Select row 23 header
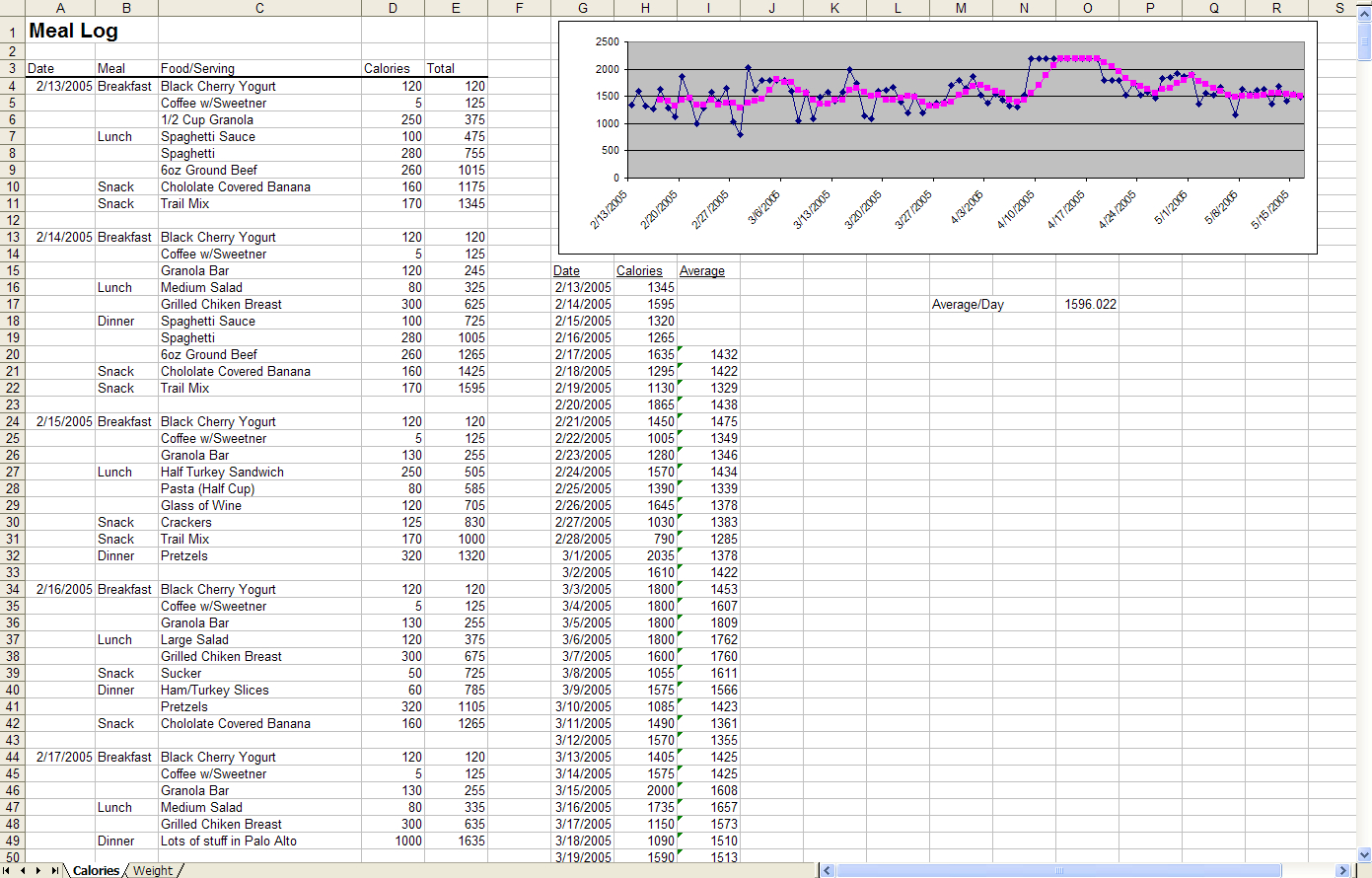Screen dimensions: 1372x878 tap(12, 404)
